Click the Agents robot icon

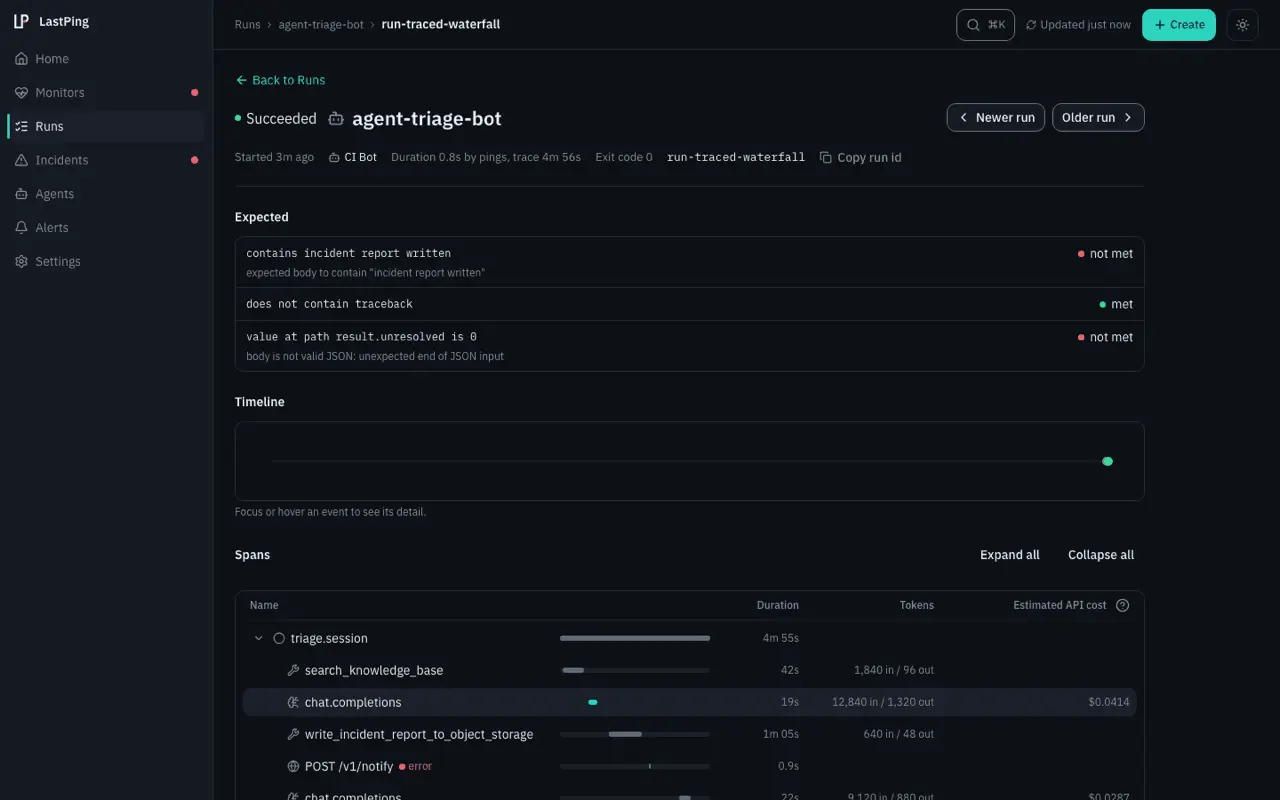click(21, 194)
